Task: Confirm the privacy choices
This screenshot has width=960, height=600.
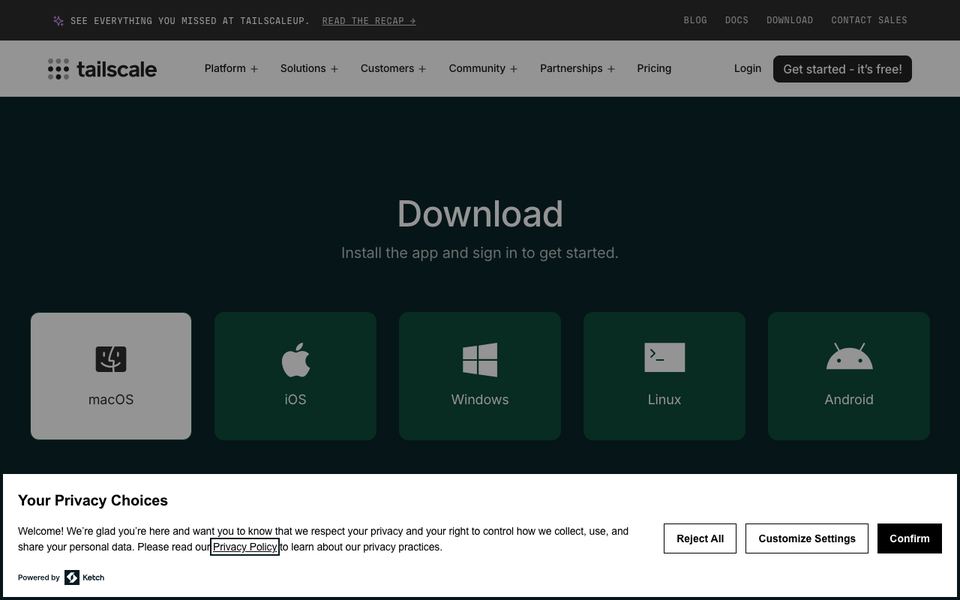Action: 909,539
